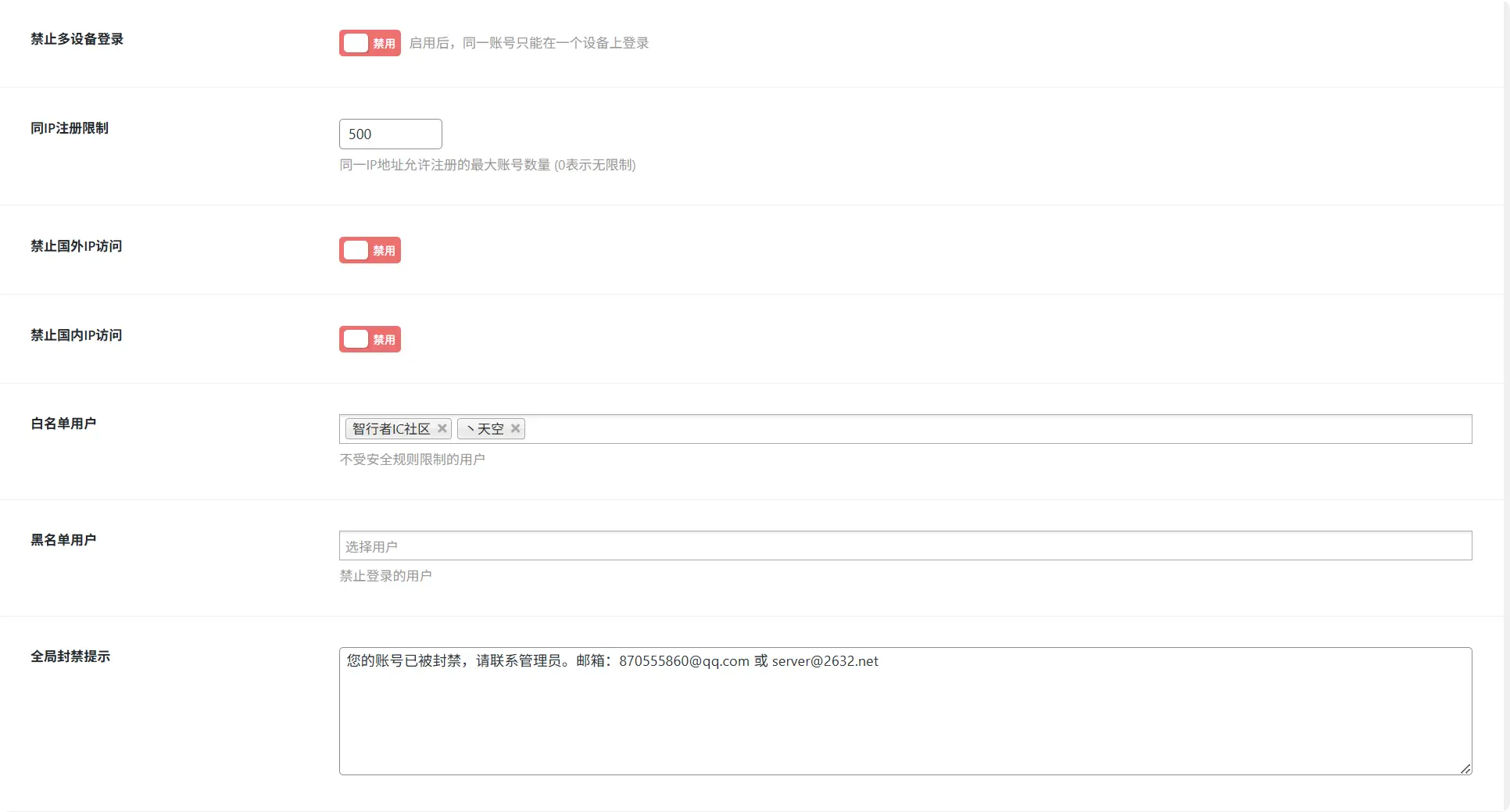Grab the textarea resize handle corner
1510x812 pixels.
pyautogui.click(x=1465, y=769)
